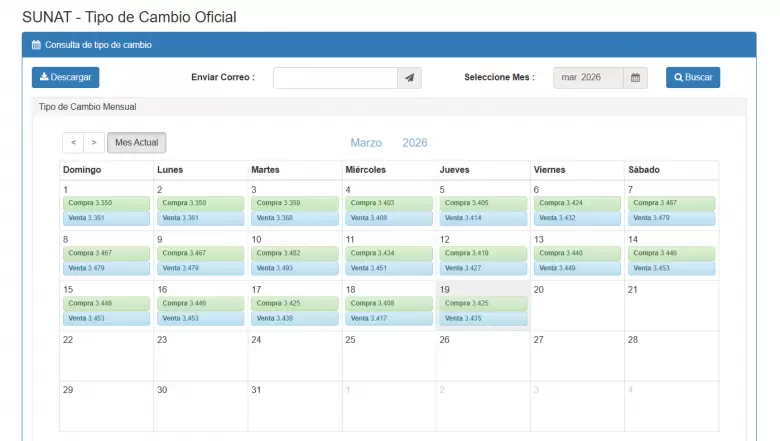
Task: Select the Venta 3.414 badge on Thursday the 5th
Action: pos(482,218)
